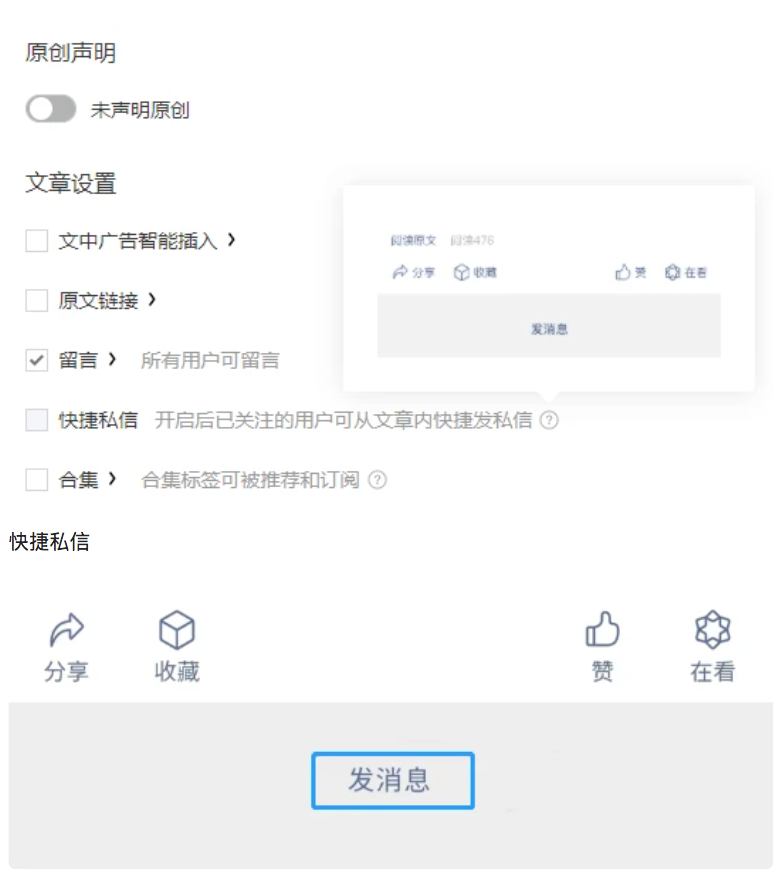Click 阅读原文 link in the preview

pos(414,240)
